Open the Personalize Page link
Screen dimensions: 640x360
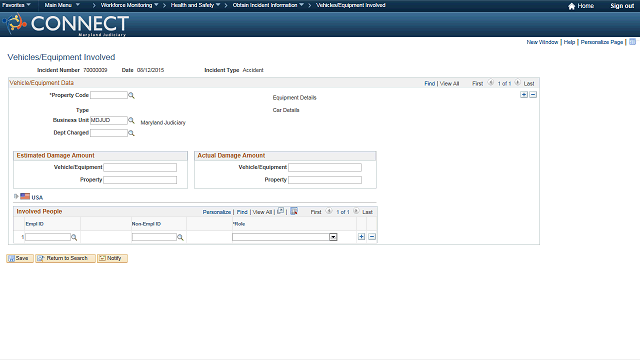click(602, 42)
